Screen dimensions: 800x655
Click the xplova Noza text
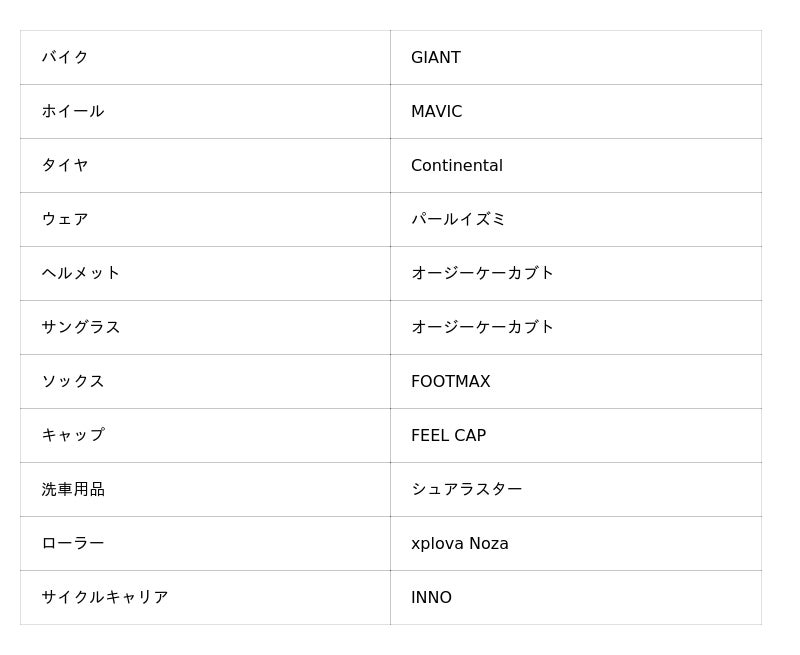coord(460,543)
